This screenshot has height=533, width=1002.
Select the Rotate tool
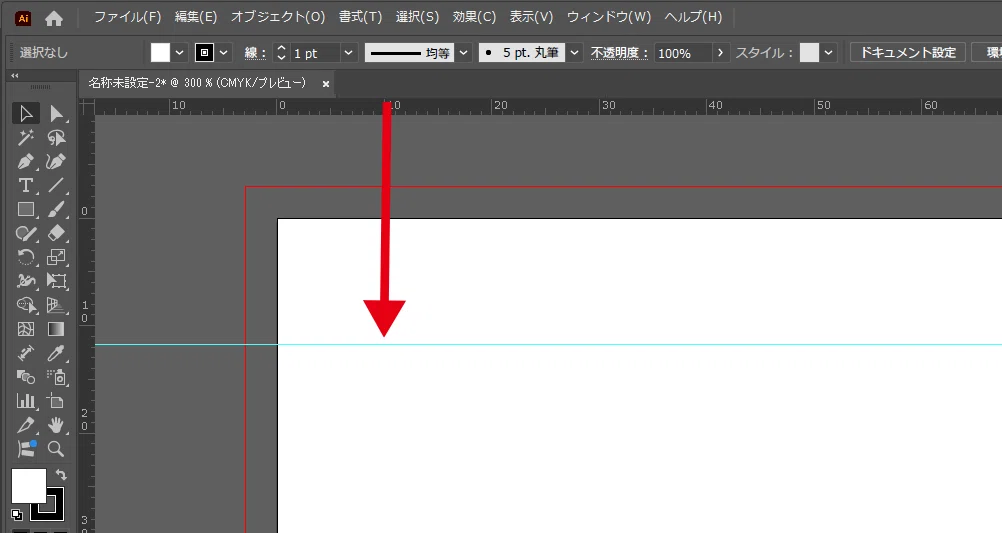tap(26, 258)
